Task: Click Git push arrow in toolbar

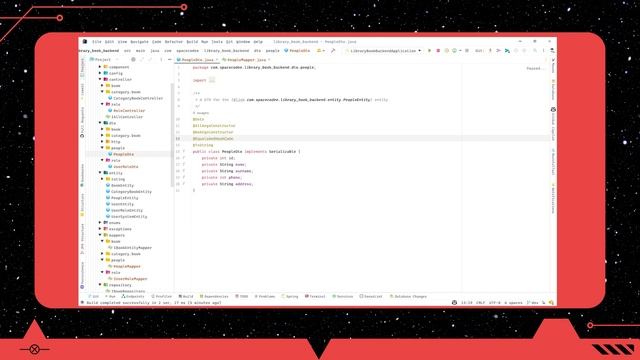Action: 507,51
